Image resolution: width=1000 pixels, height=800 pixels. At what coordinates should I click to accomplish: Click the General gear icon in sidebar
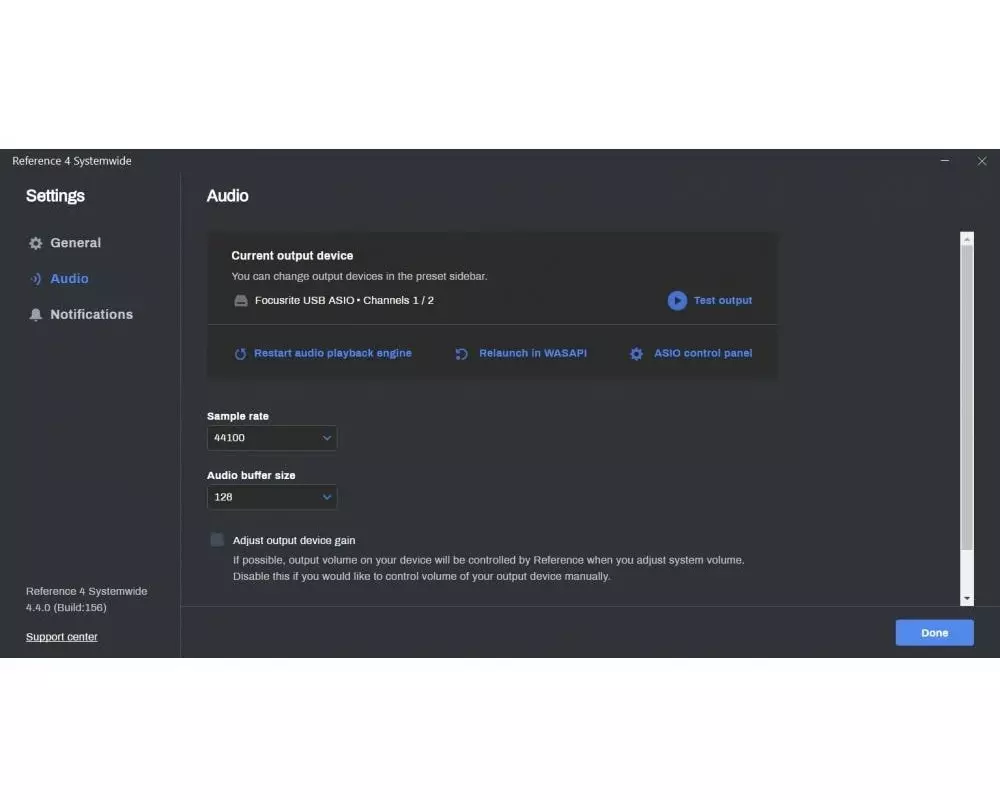pos(36,243)
